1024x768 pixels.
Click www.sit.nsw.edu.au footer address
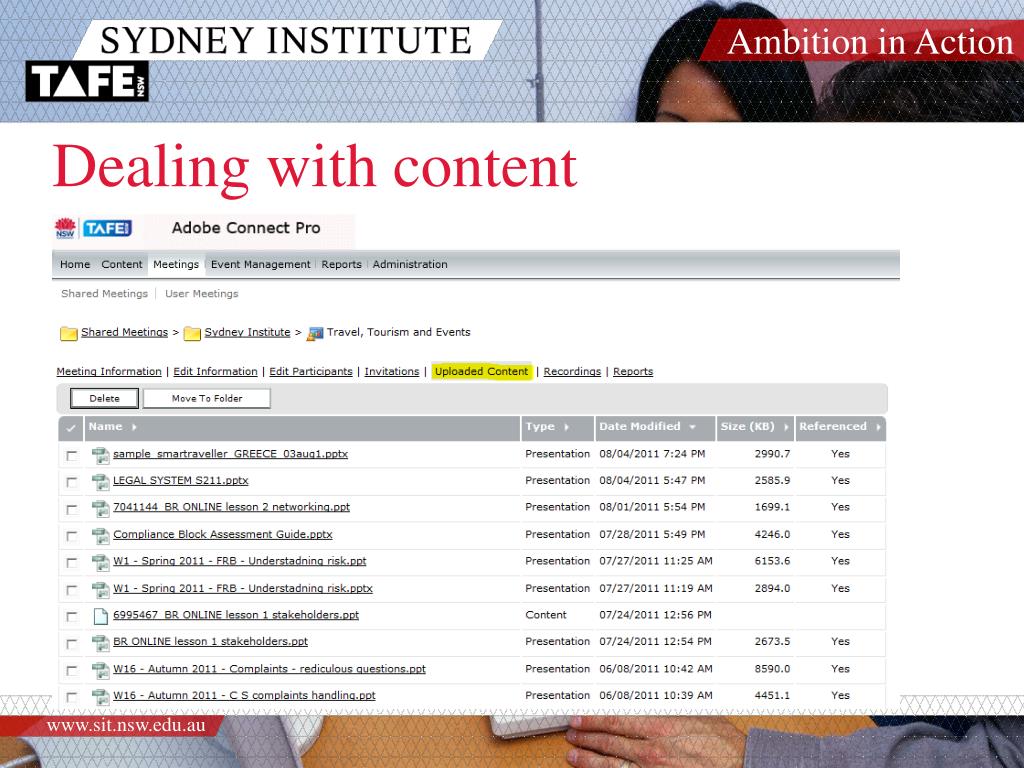coord(126,726)
